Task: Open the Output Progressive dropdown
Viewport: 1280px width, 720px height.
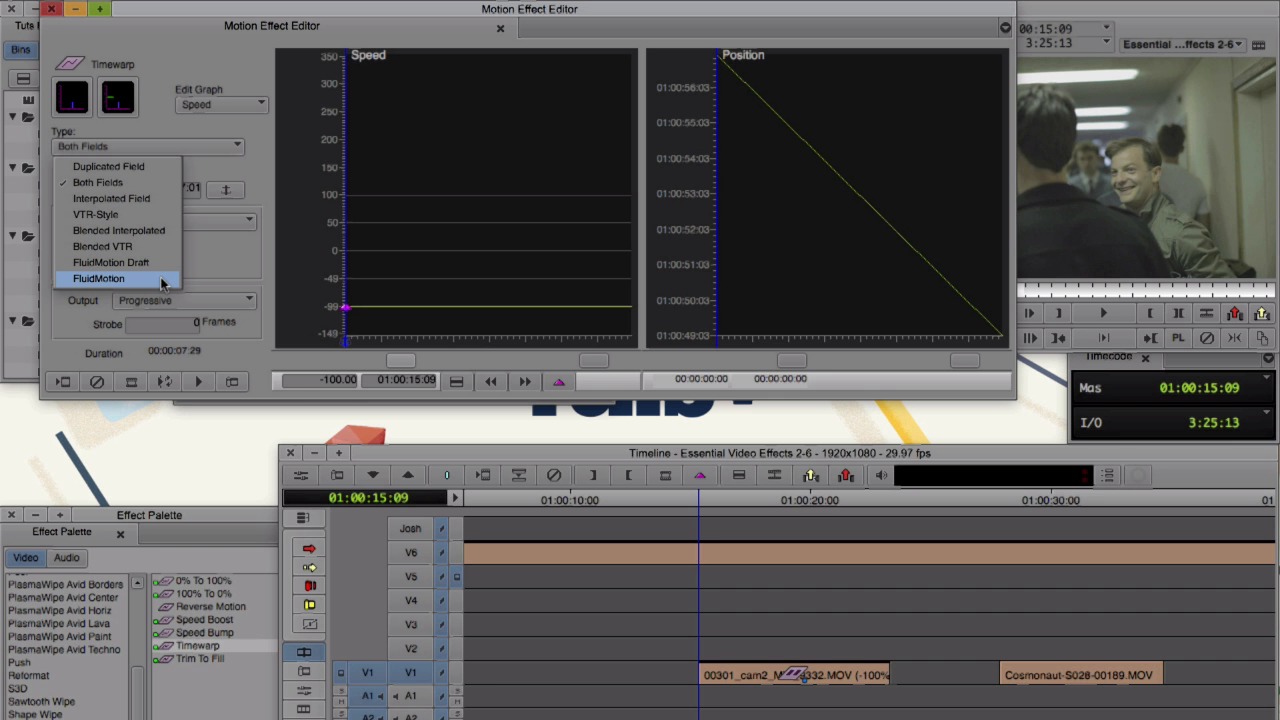Action: [185, 301]
